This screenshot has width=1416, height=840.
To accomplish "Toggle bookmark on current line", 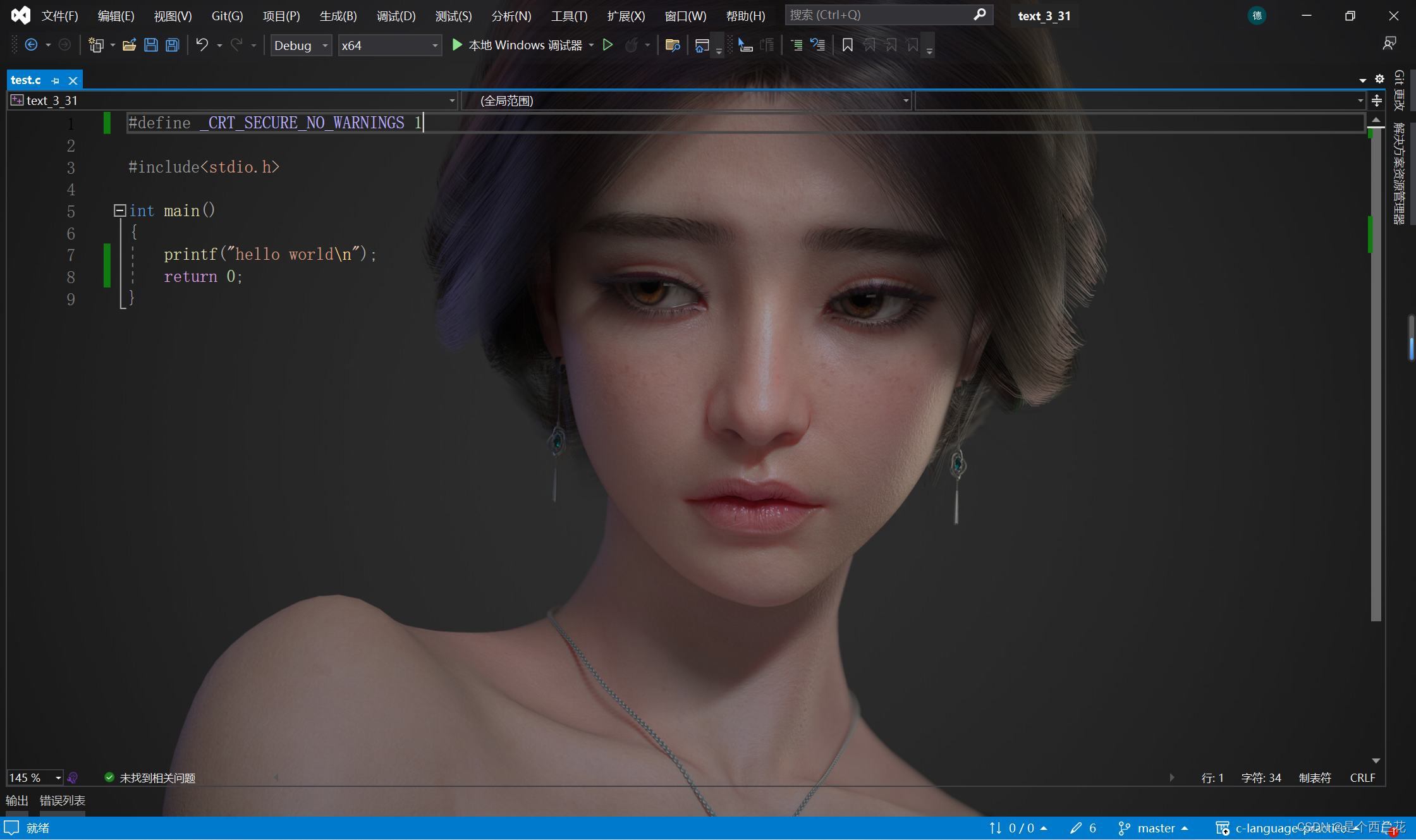I will pyautogui.click(x=847, y=45).
